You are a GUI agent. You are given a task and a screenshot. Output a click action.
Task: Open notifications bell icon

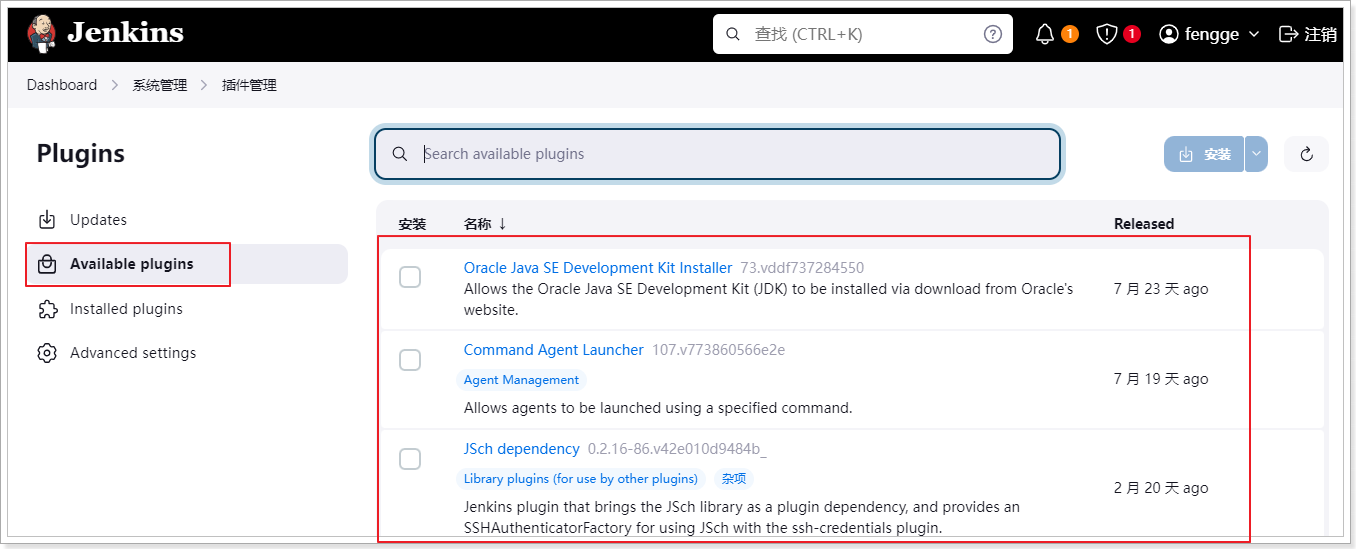pos(1045,34)
